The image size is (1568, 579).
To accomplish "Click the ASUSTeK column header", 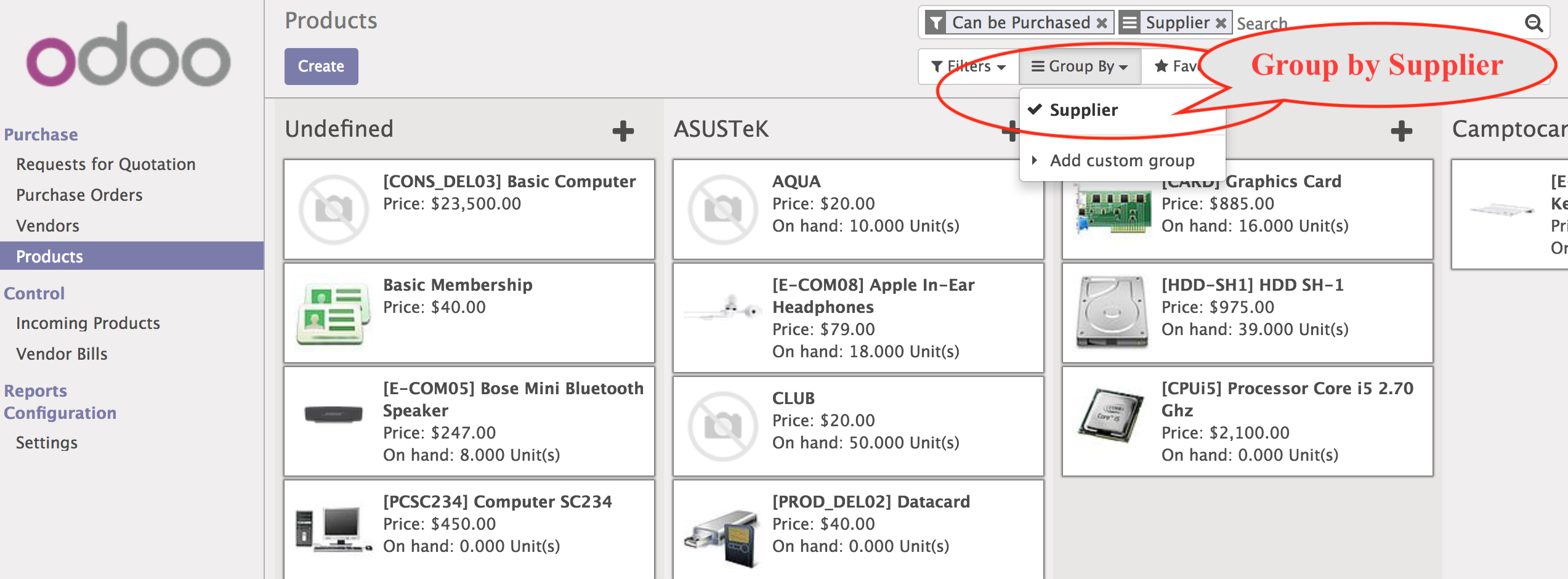I will coord(721,129).
